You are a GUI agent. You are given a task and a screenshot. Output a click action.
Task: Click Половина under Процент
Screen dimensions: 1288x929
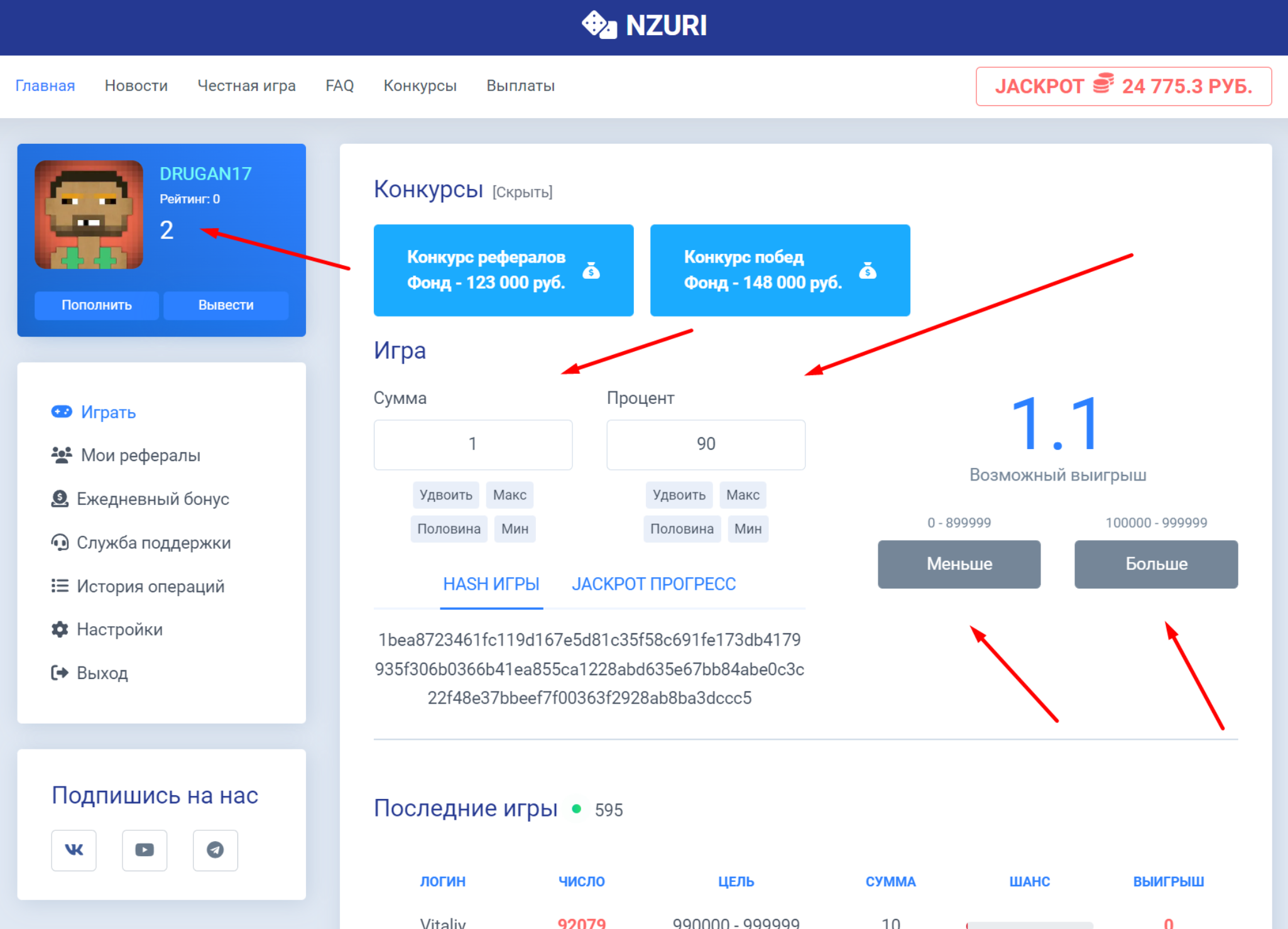[682, 529]
